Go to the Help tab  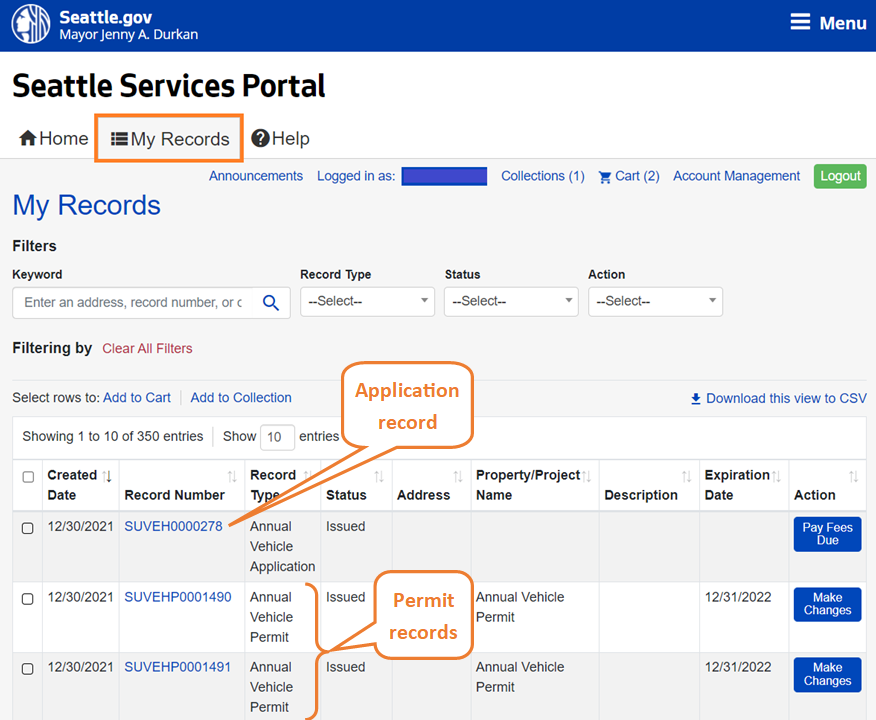tap(280, 139)
